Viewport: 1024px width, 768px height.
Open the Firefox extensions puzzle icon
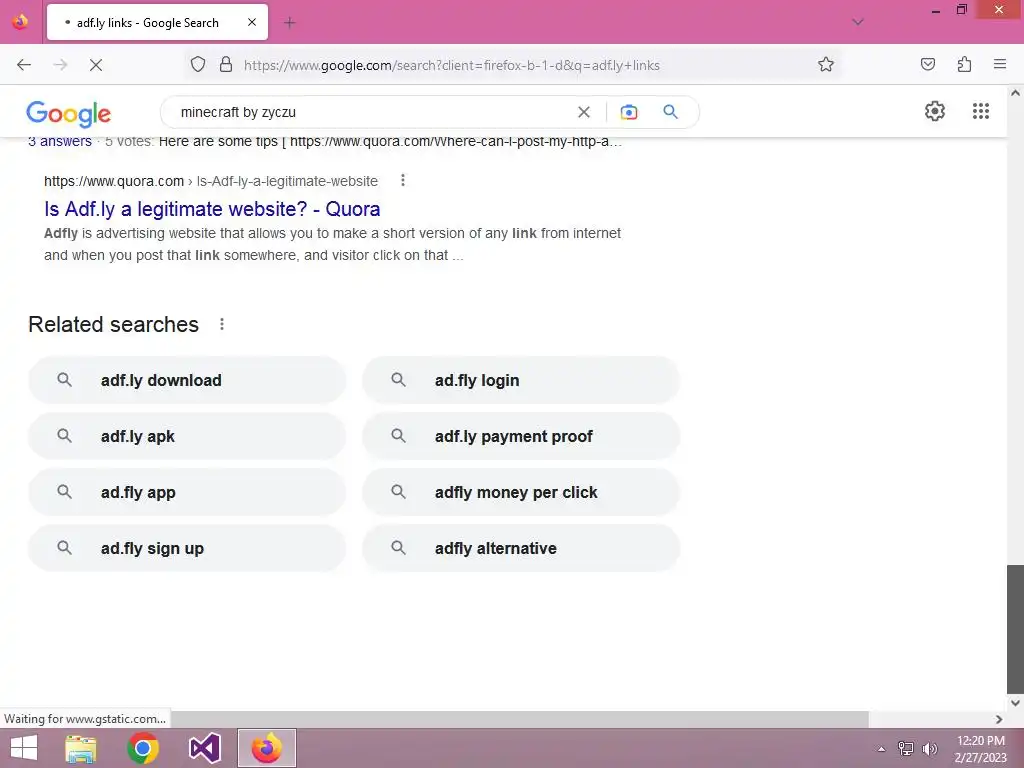pos(964,64)
